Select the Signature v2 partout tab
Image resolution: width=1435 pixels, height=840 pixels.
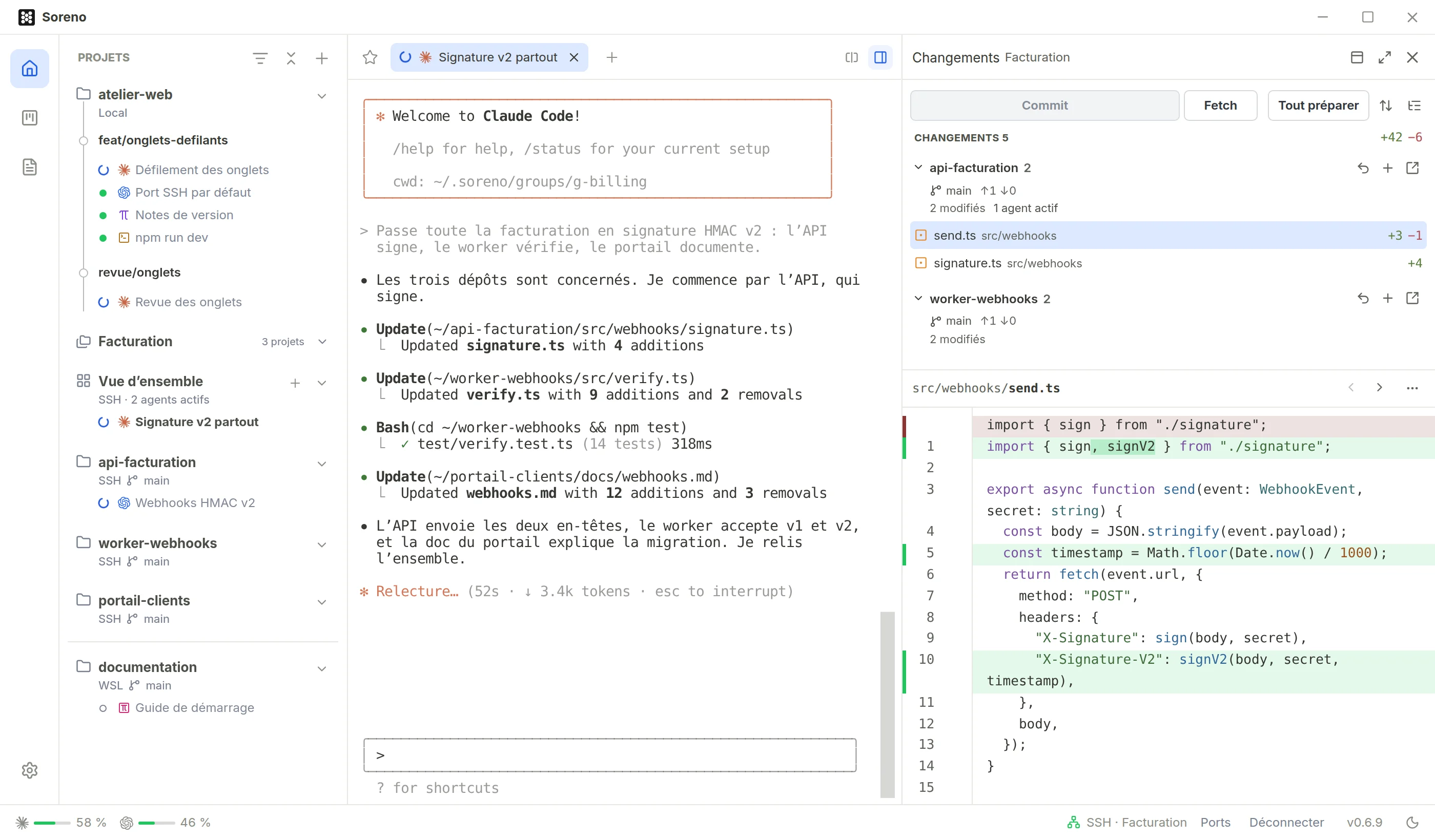coord(488,57)
